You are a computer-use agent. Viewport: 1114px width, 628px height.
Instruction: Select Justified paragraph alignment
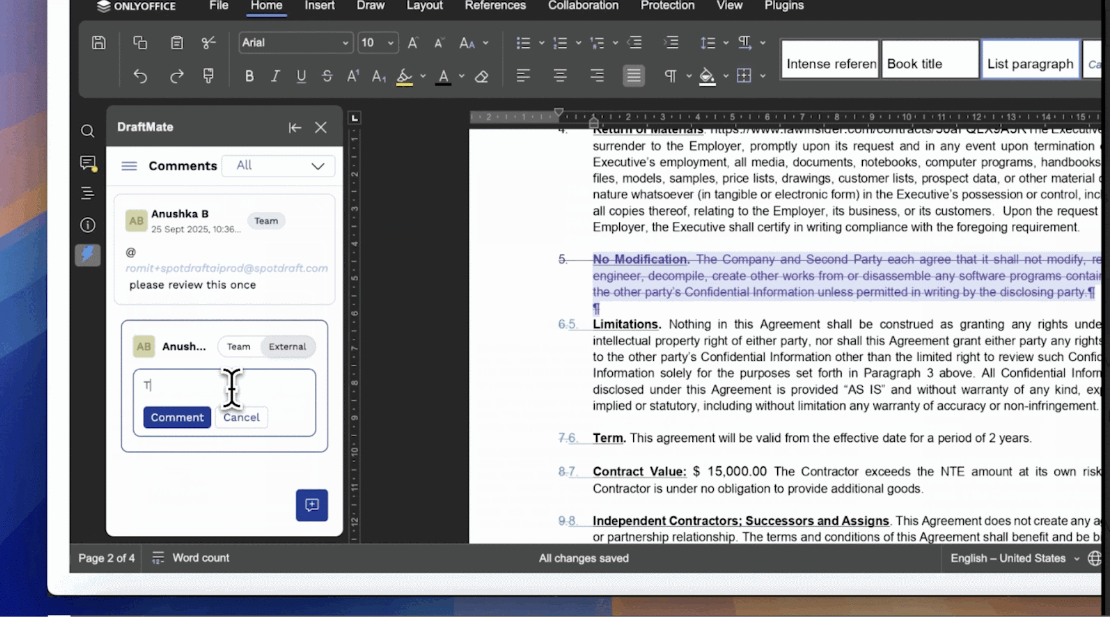633,76
